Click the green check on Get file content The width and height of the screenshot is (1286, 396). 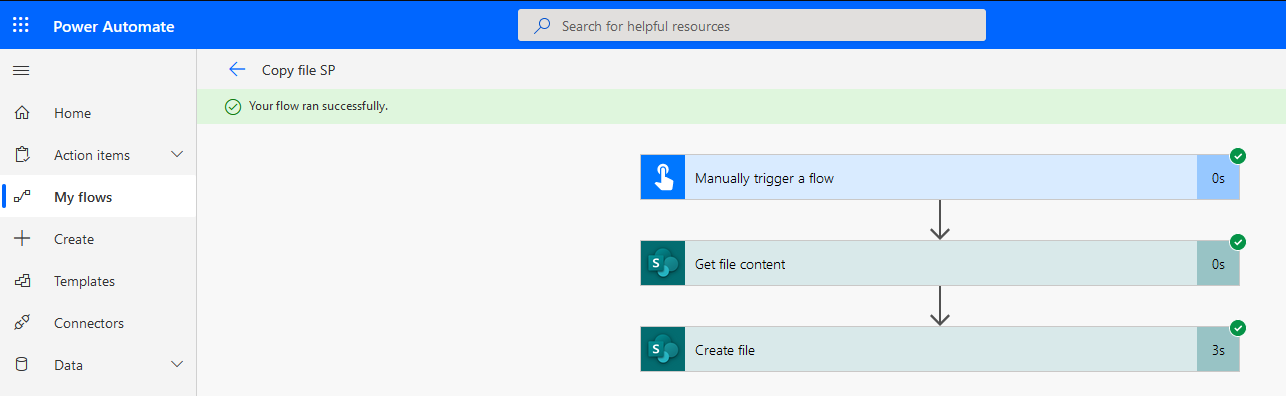(1238, 241)
